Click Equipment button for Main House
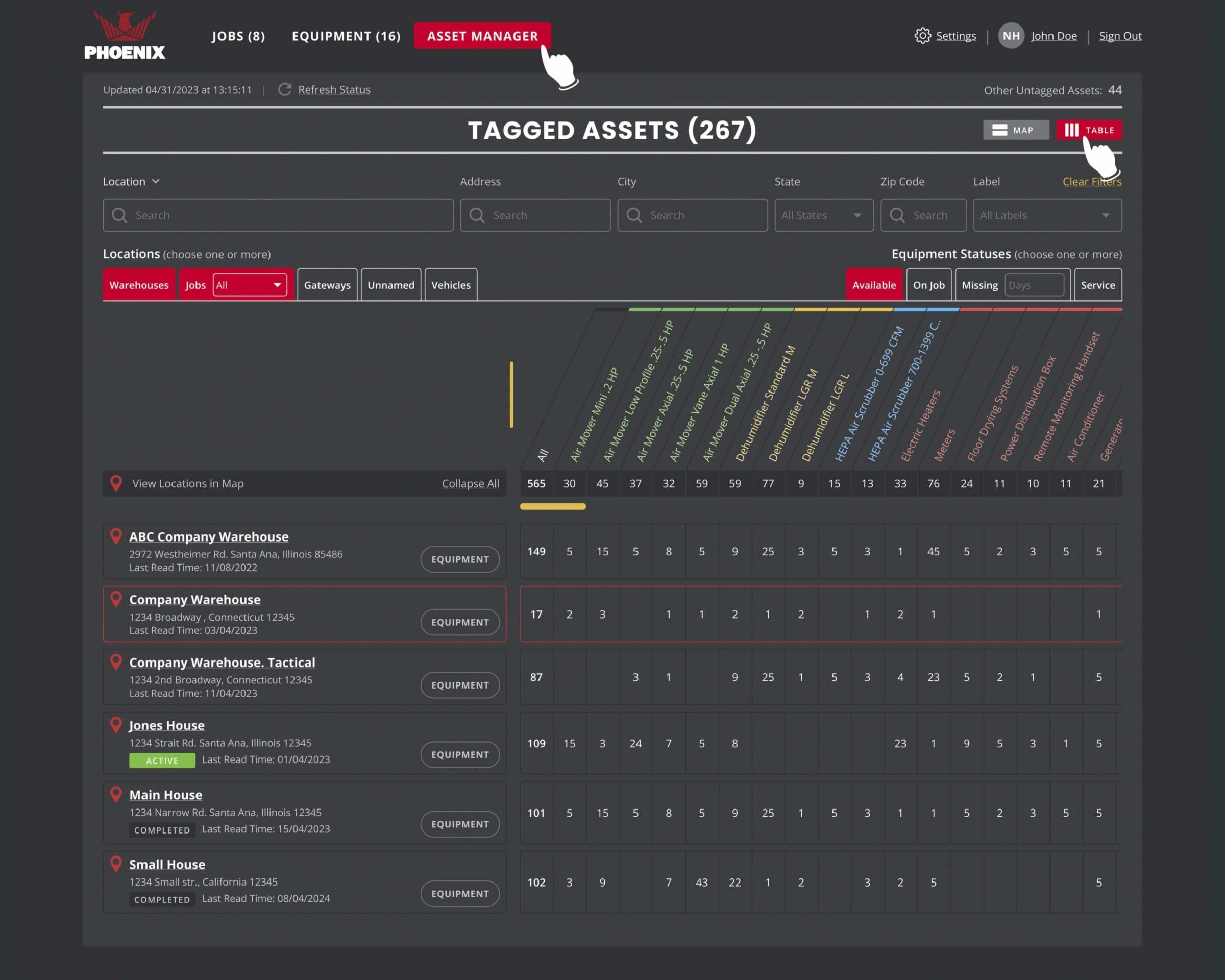The height and width of the screenshot is (980, 1225). click(460, 824)
